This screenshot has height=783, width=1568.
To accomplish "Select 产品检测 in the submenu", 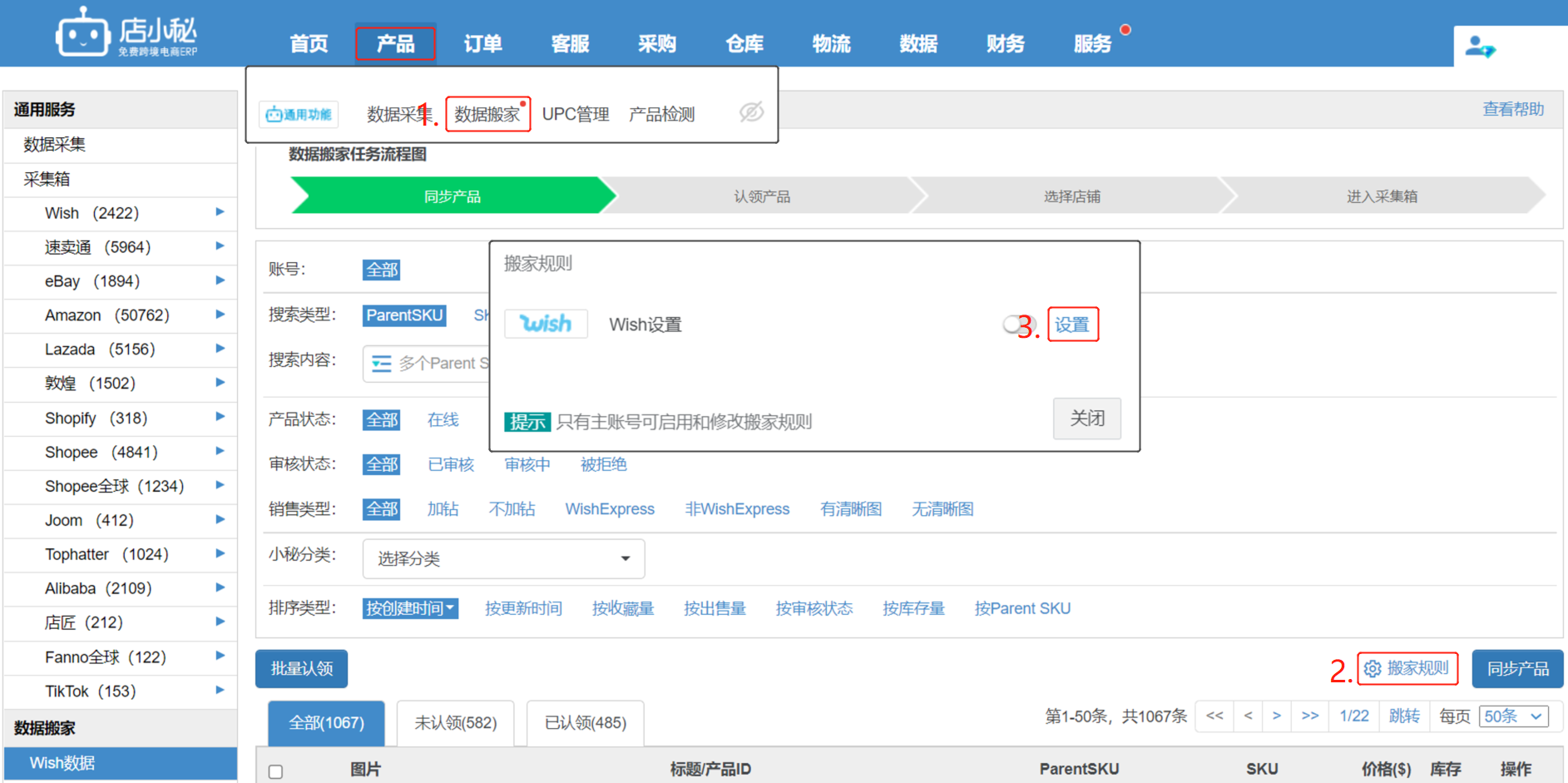I will pyautogui.click(x=662, y=114).
